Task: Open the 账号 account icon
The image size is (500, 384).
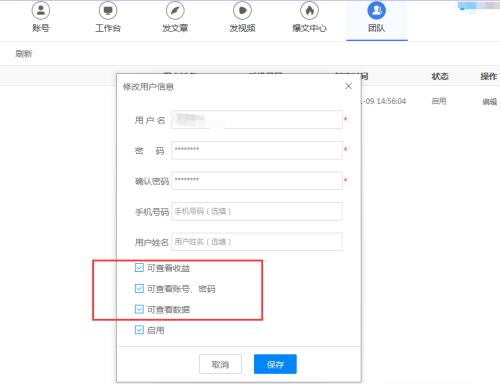Action: (x=41, y=10)
